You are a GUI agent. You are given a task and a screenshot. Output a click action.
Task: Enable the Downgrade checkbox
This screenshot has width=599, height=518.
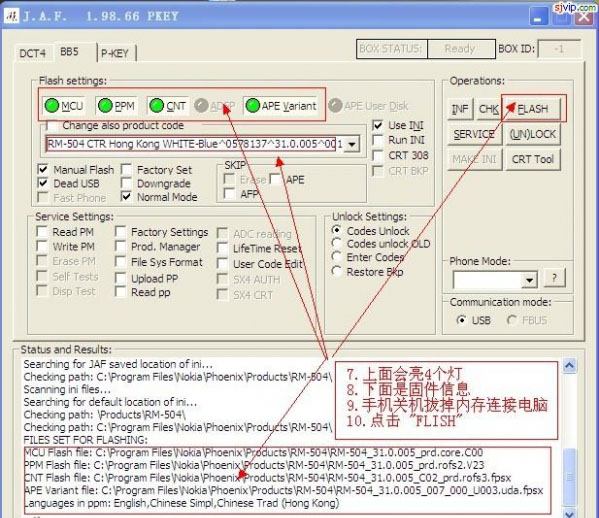(x=126, y=183)
